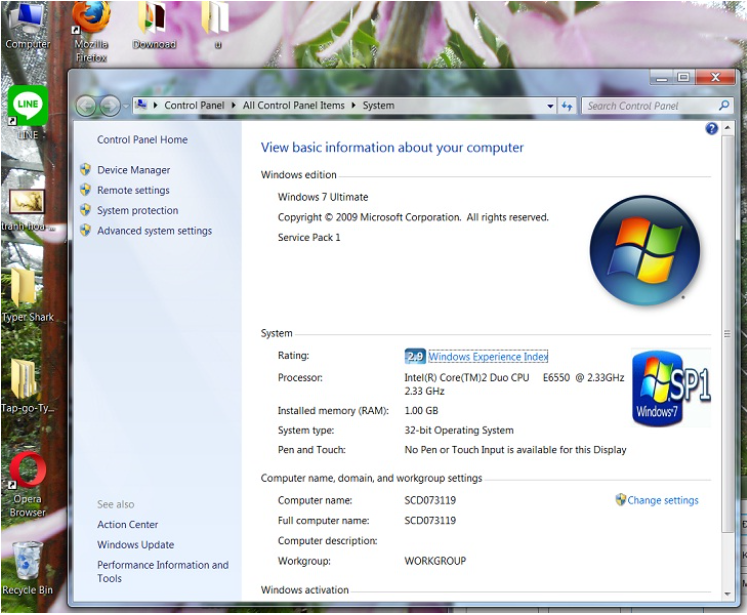The height and width of the screenshot is (615, 747).
Task: Go to Control Panel Home
Action: click(142, 140)
